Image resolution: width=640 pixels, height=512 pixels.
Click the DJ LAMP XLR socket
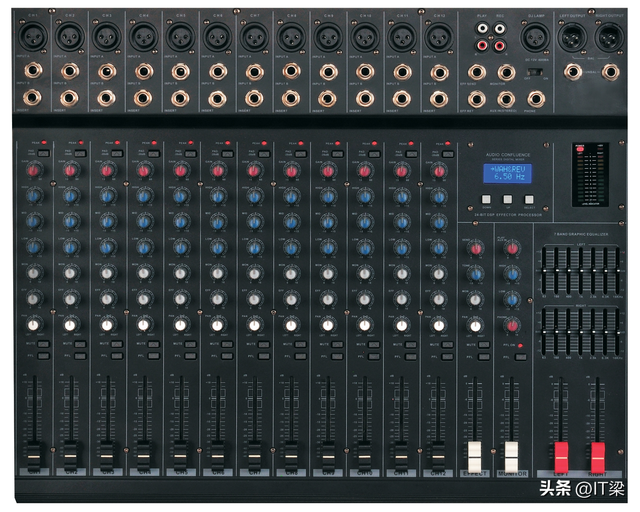click(535, 37)
